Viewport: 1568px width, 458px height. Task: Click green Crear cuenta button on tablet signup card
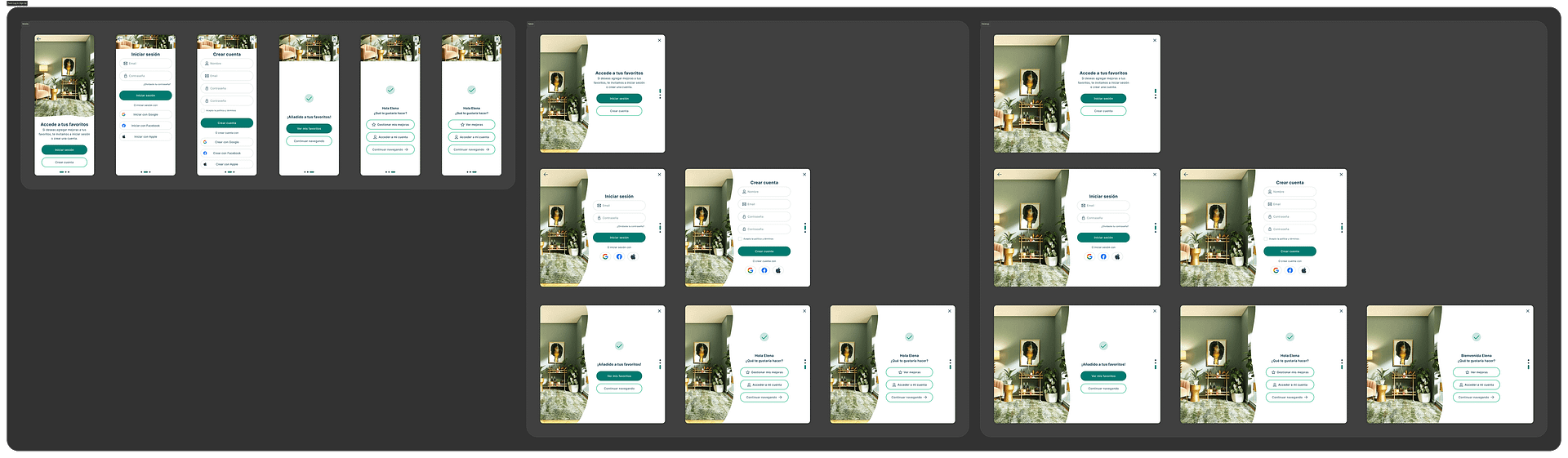tap(764, 251)
